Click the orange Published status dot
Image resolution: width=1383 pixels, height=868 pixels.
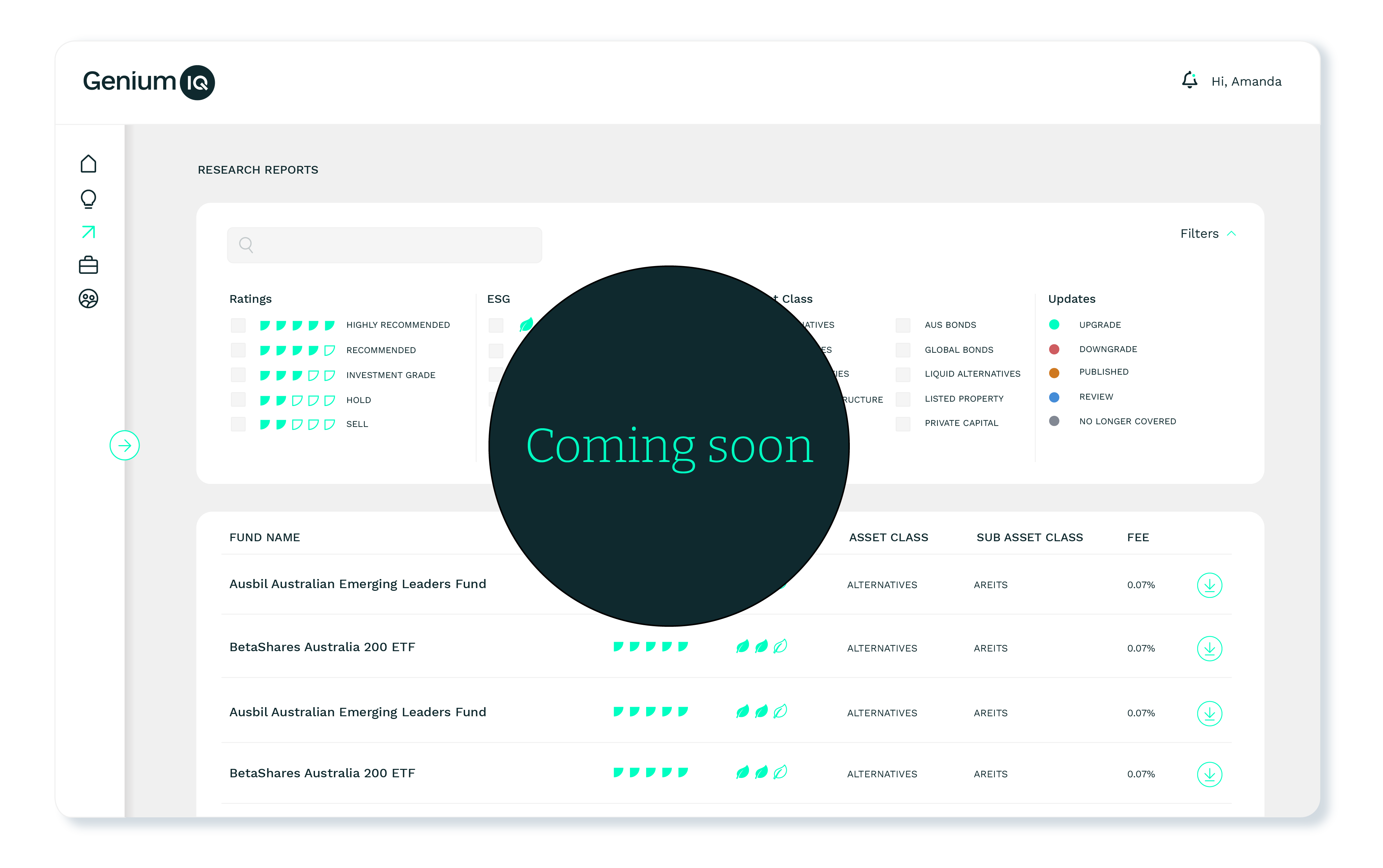coord(1054,373)
